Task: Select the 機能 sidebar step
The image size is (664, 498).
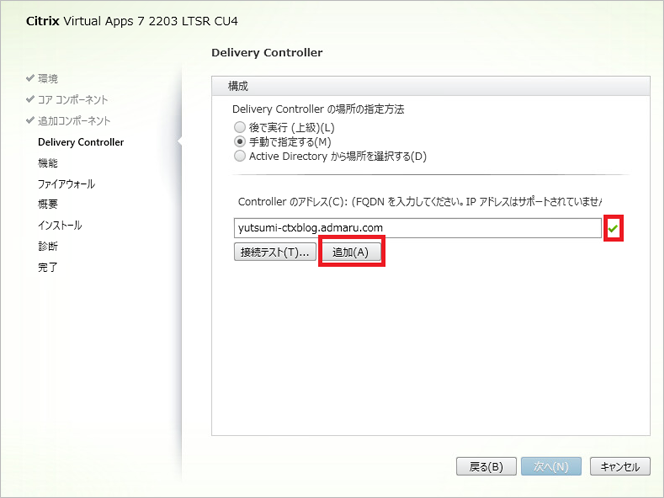Action: (47, 163)
